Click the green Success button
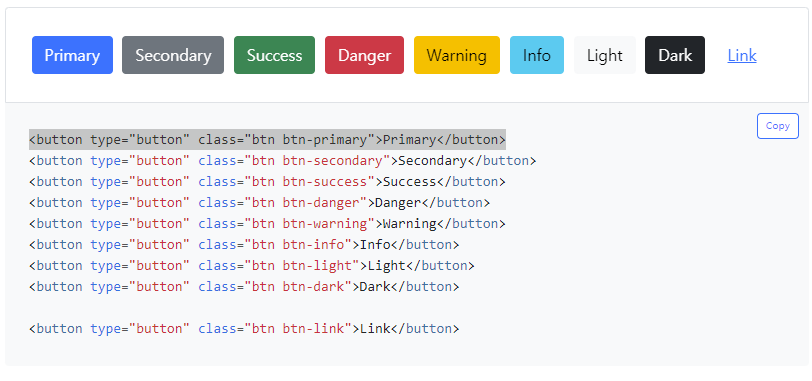Image resolution: width=812 pixels, height=381 pixels. (274, 55)
